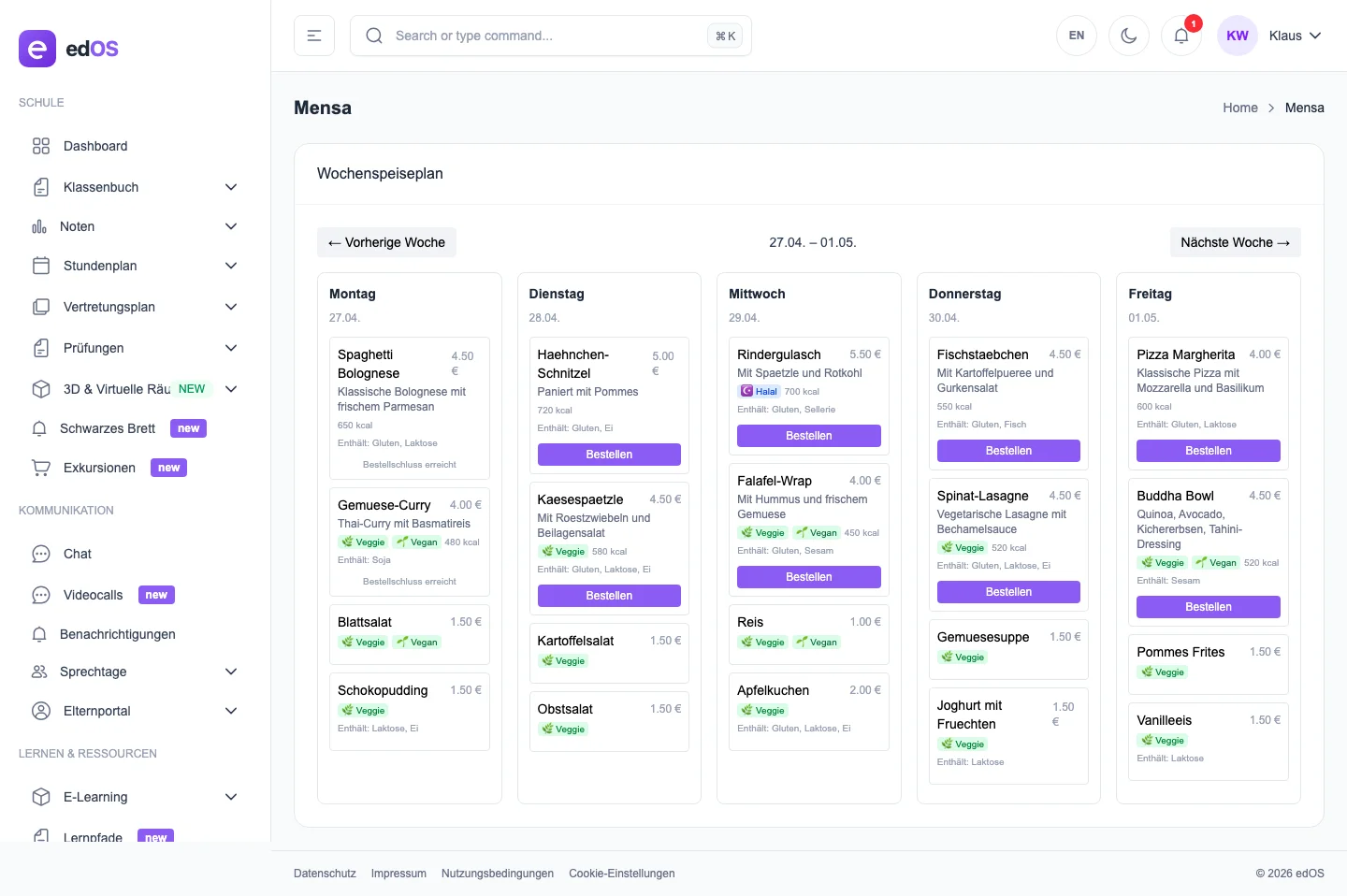Click the Elternportal user icon
This screenshot has height=896, width=1347.
(x=41, y=711)
